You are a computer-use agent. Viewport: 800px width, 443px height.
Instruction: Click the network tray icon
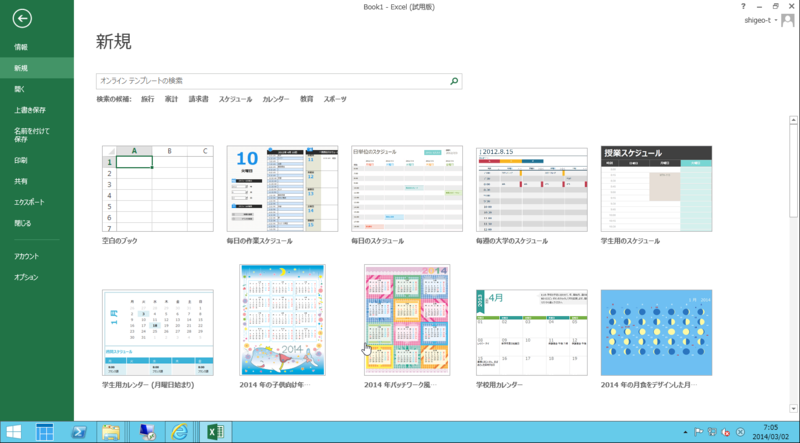coord(712,432)
